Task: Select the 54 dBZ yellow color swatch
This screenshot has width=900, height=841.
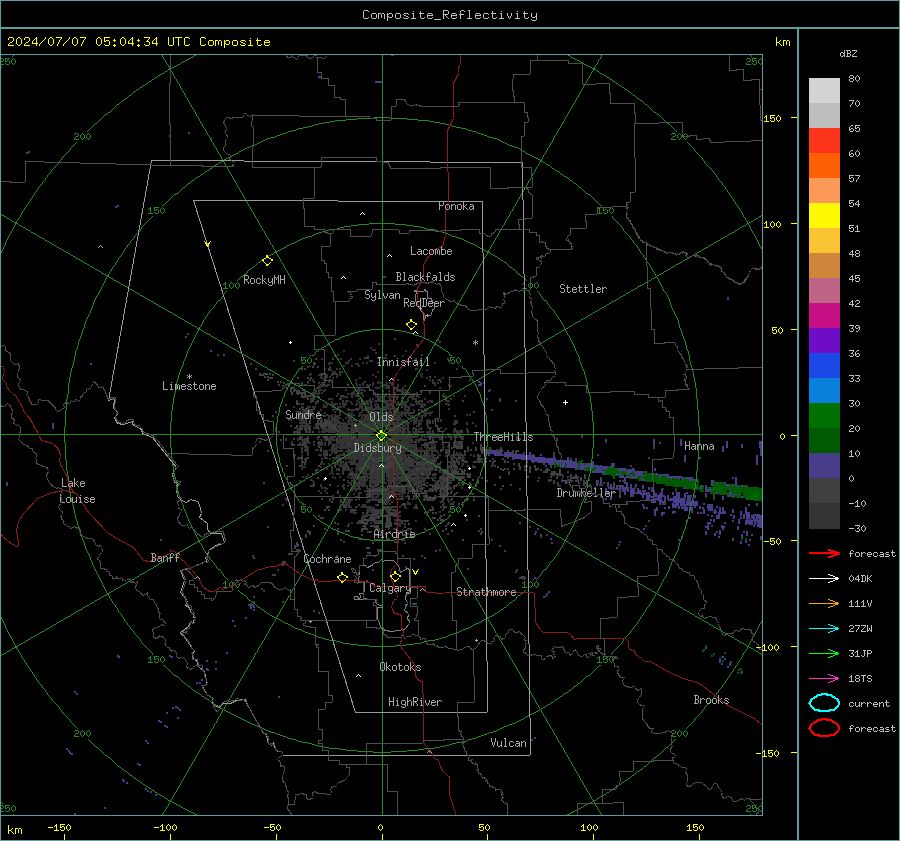Action: pos(824,215)
